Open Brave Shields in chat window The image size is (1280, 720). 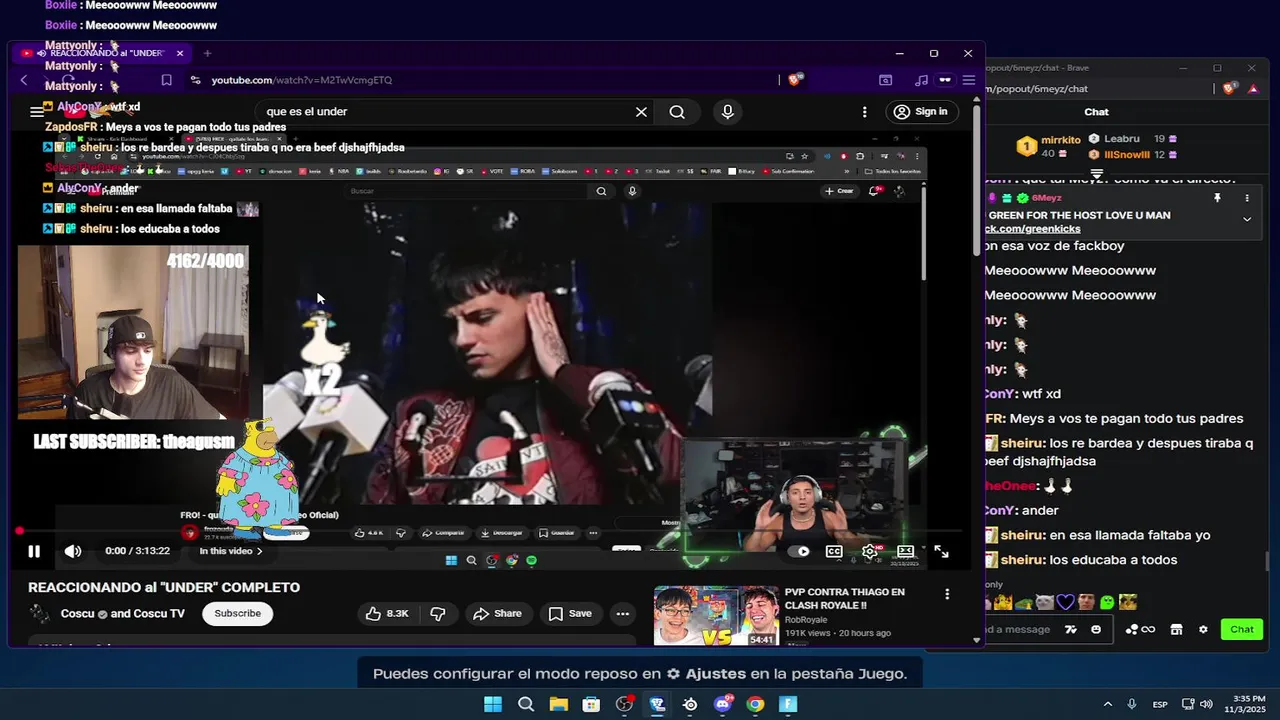(1230, 89)
